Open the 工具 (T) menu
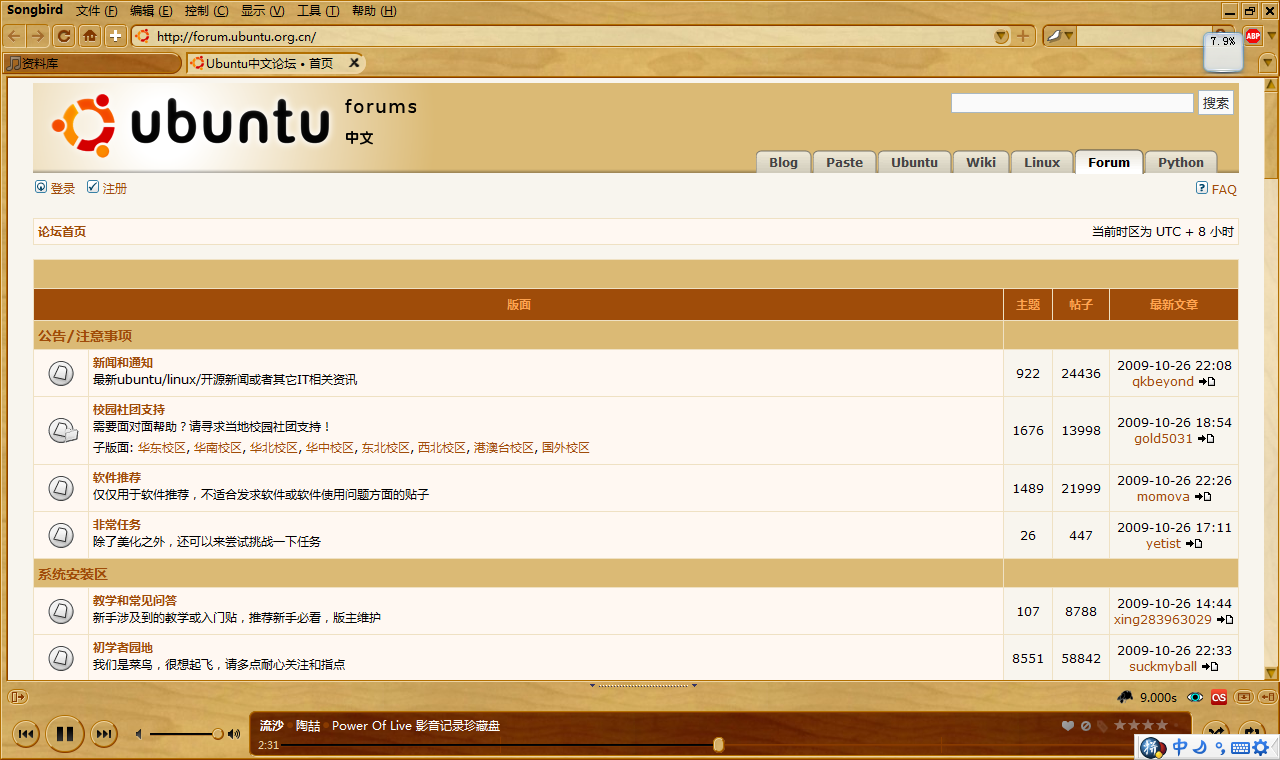Screen dimensions: 1280x760 (319, 11)
